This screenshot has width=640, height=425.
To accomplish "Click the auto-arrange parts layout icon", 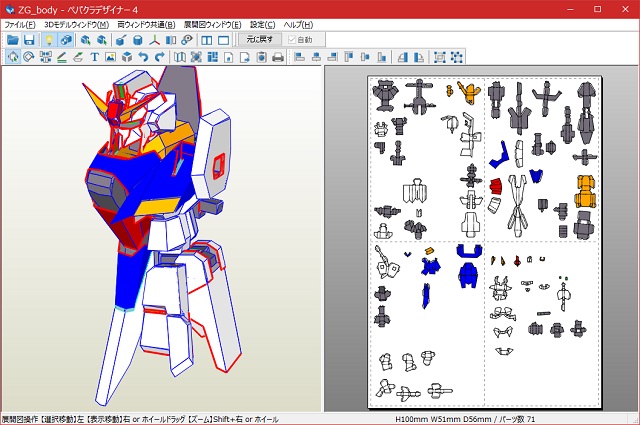I will click(x=212, y=57).
